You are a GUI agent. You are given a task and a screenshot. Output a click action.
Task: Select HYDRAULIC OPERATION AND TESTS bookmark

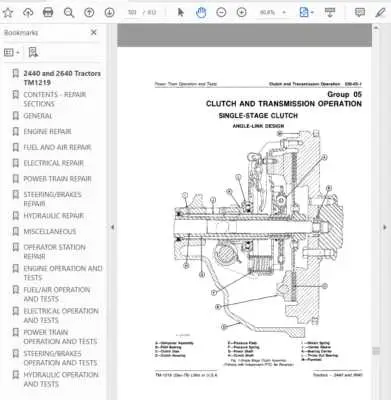point(61,380)
